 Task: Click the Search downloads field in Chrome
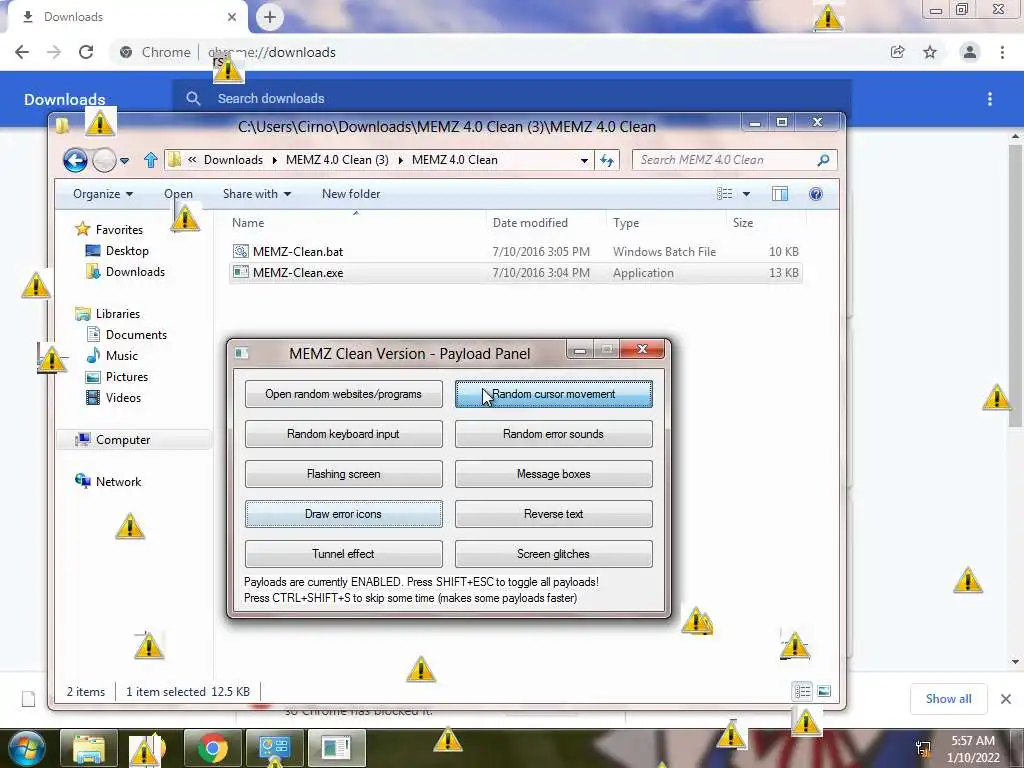click(x=512, y=99)
